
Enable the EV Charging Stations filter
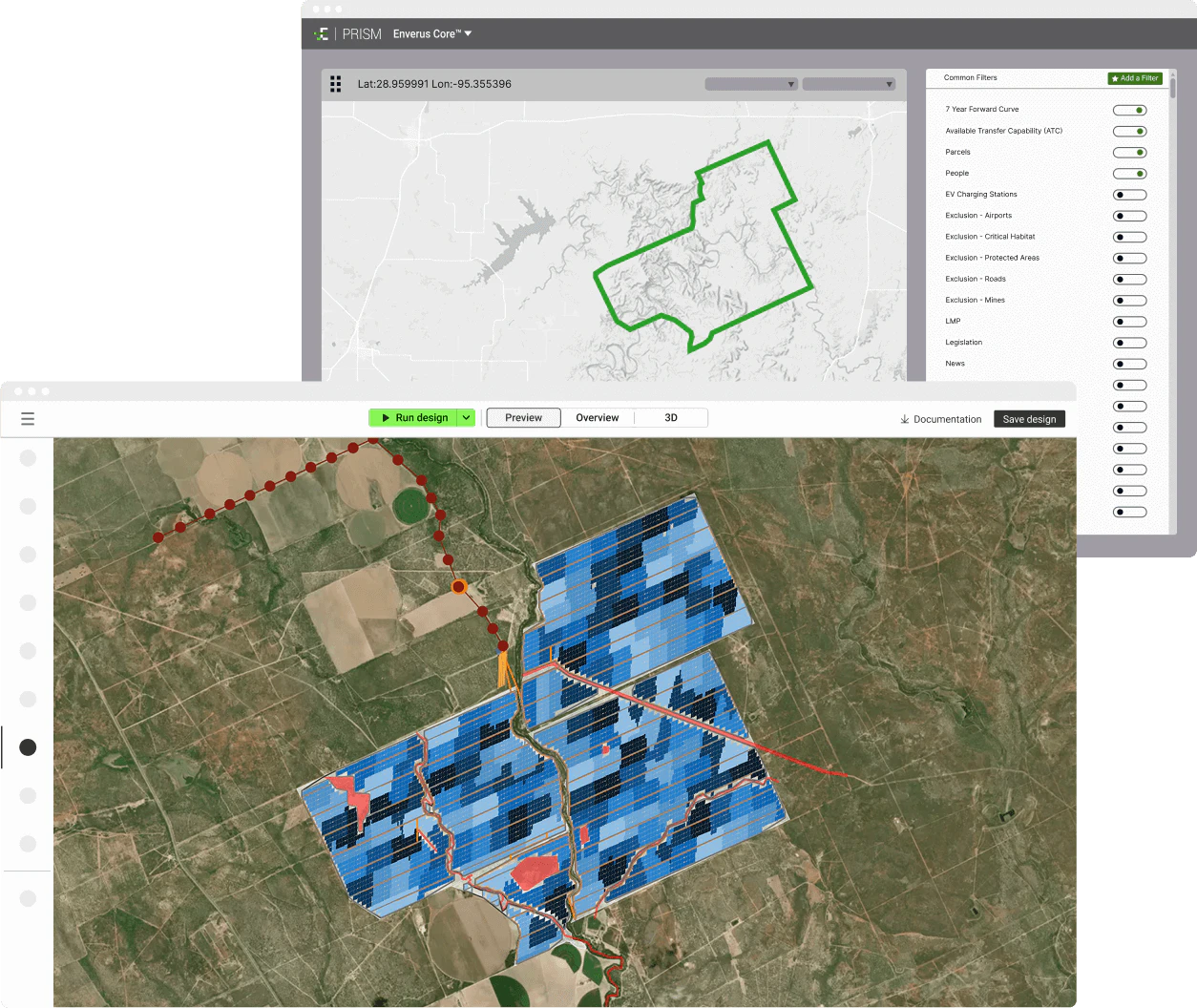point(1129,195)
